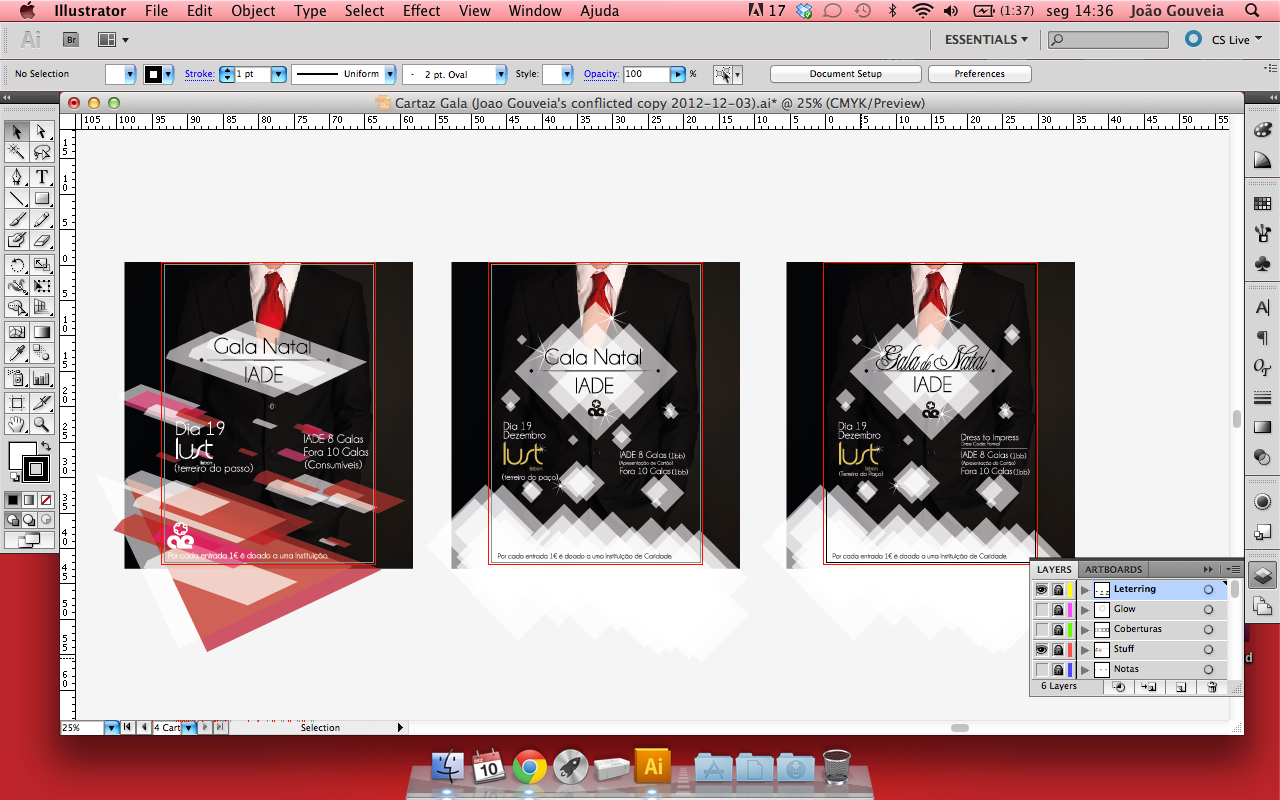Screen dimensions: 1280x800
Task: Hide the Stuff layer
Action: [x=1042, y=650]
